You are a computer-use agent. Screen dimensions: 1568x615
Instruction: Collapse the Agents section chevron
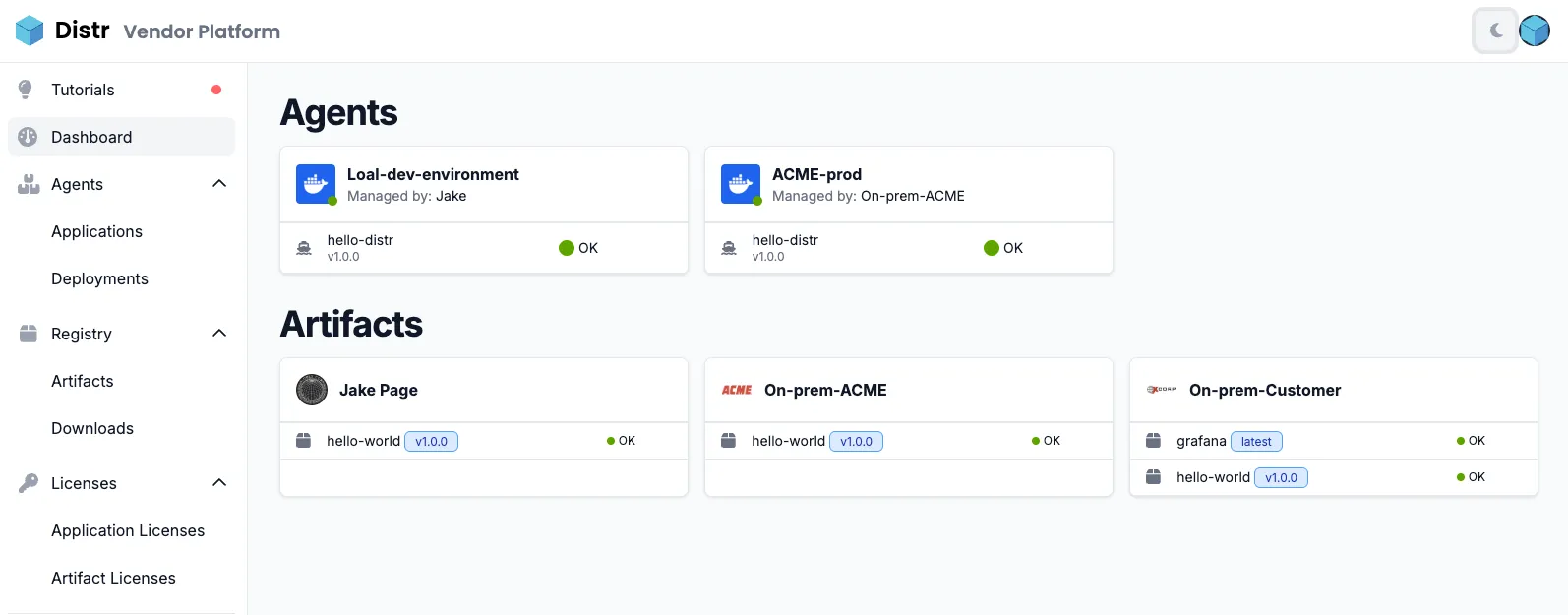click(x=219, y=184)
